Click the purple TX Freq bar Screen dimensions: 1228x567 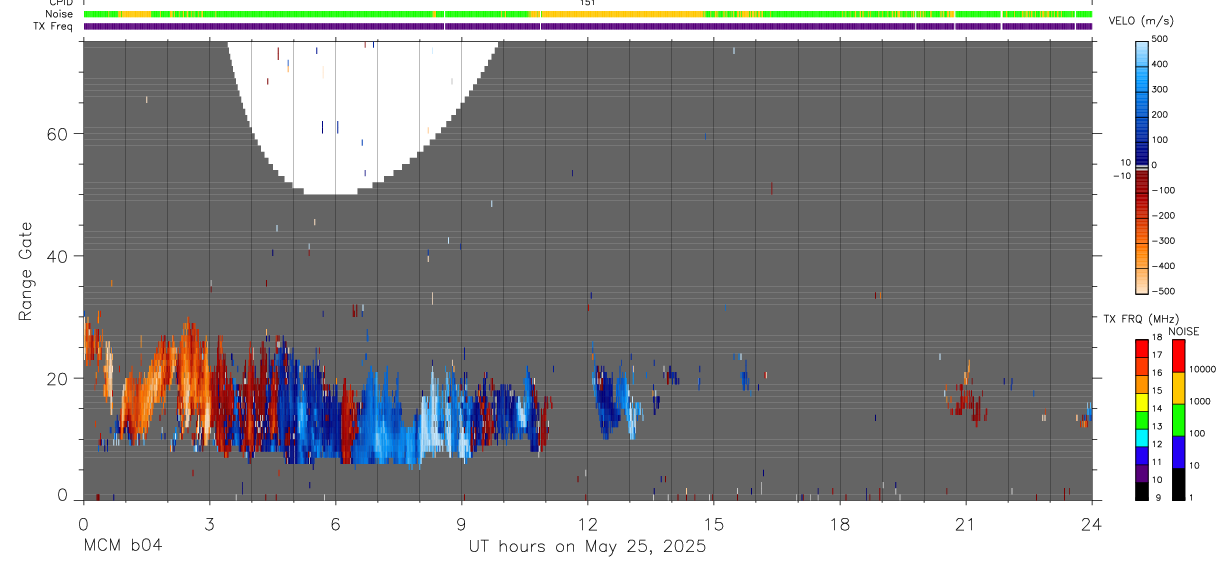pyautogui.click(x=587, y=26)
